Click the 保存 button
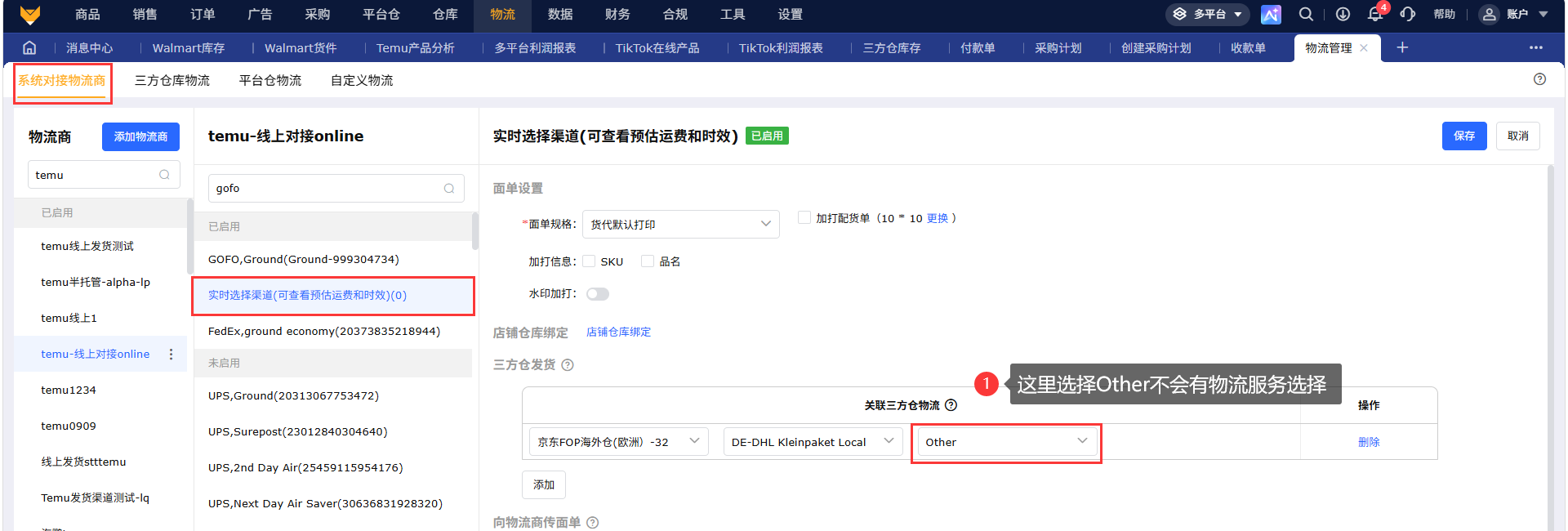 (x=1464, y=136)
